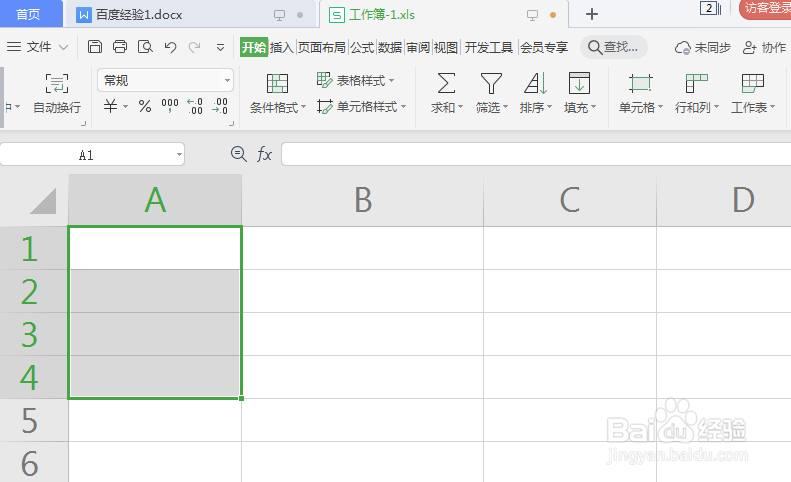Click cell A3
791x482 pixels.
point(155,334)
